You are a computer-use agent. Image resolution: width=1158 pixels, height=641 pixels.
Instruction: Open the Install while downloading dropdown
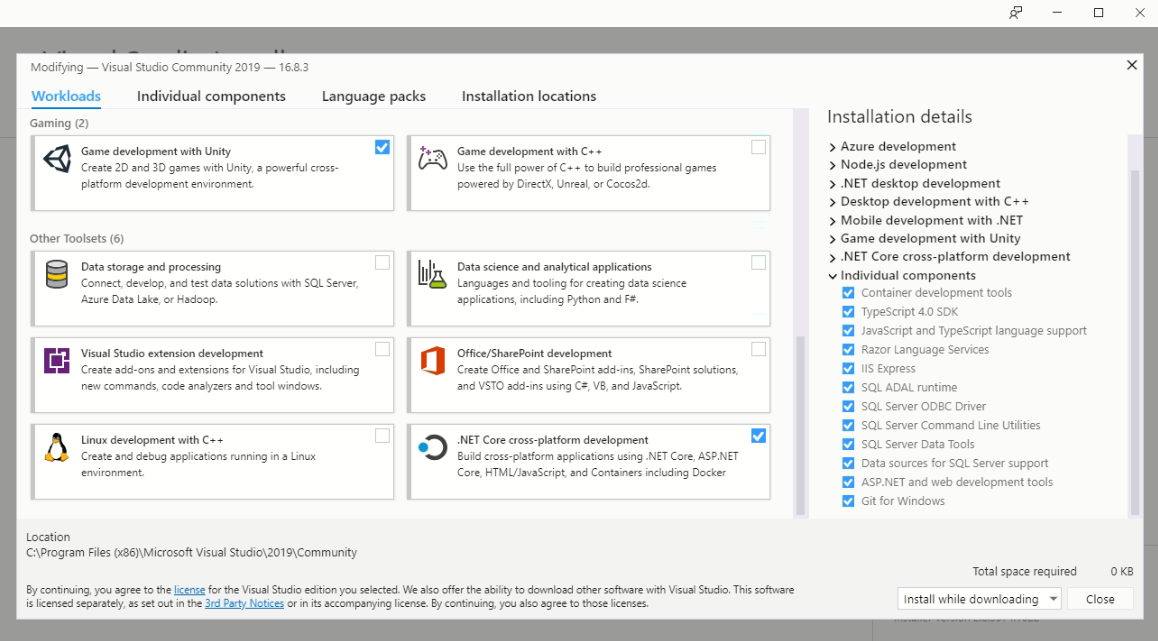tap(979, 599)
